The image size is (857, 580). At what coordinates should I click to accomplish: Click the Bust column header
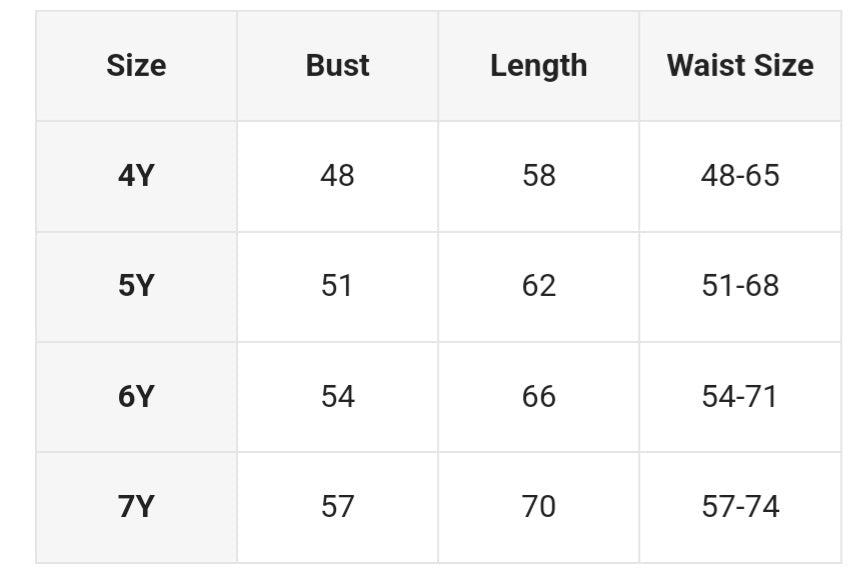pos(337,66)
